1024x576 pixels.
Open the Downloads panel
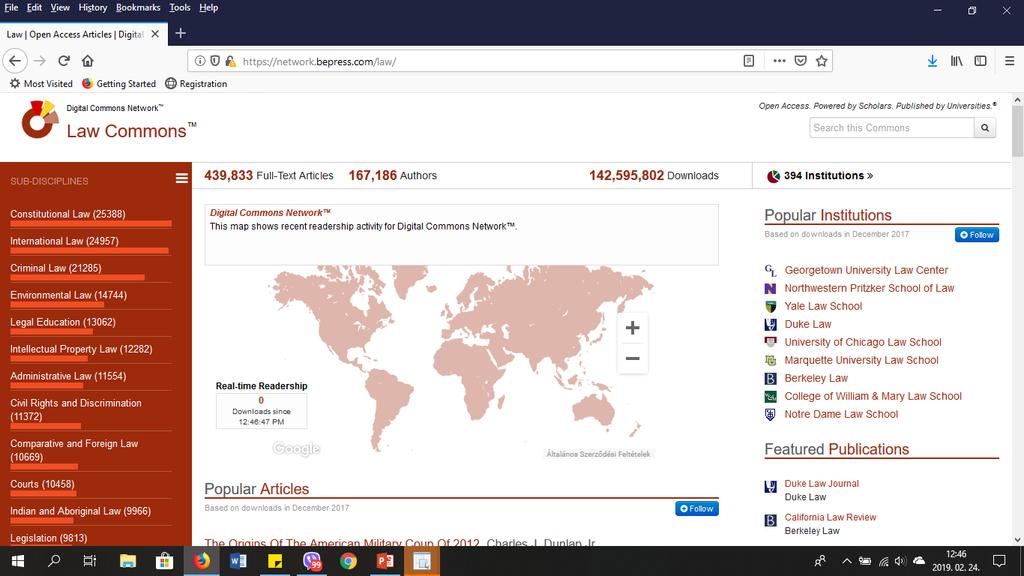pyautogui.click(x=932, y=61)
